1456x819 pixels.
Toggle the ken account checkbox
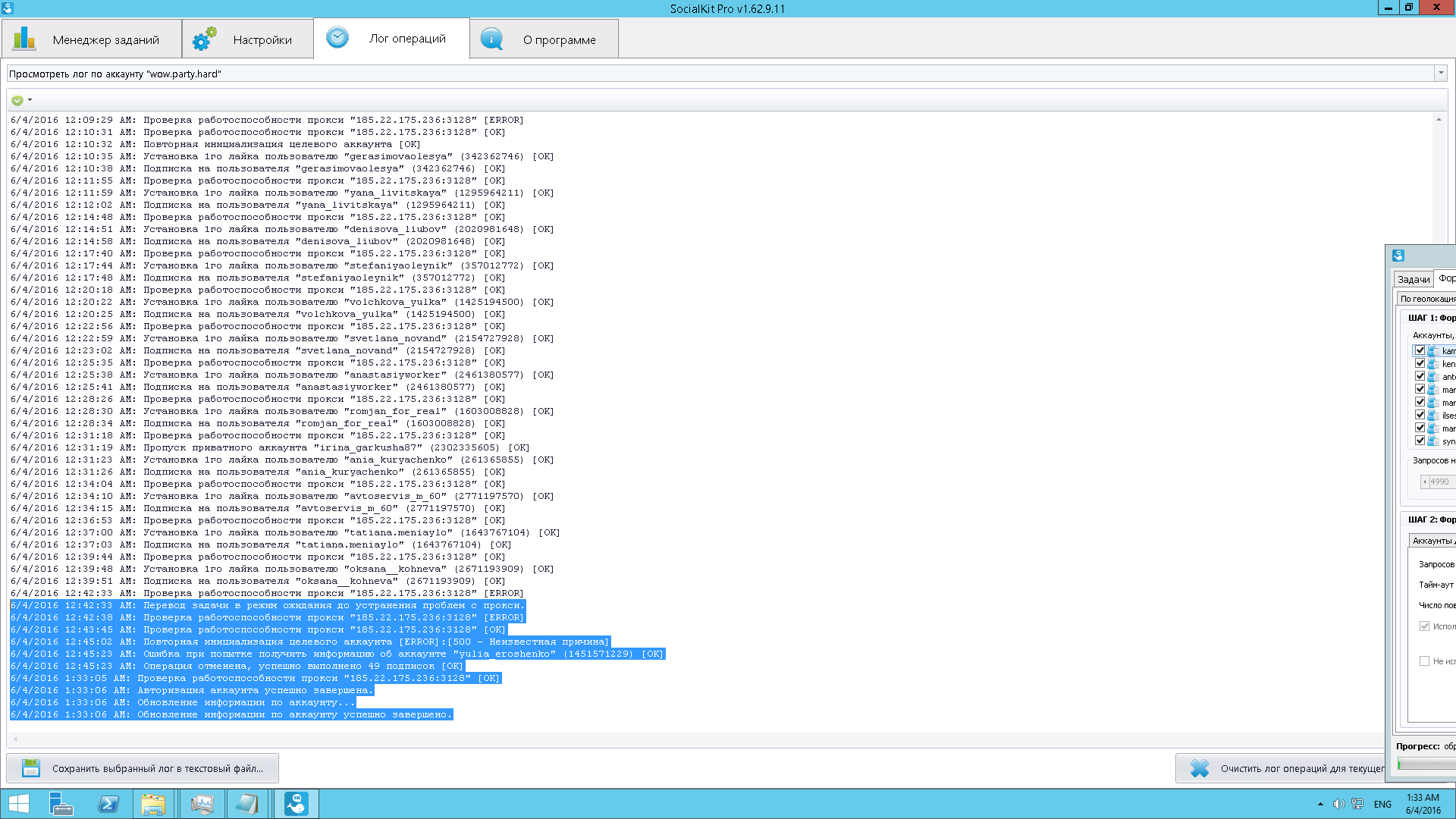(x=1420, y=363)
